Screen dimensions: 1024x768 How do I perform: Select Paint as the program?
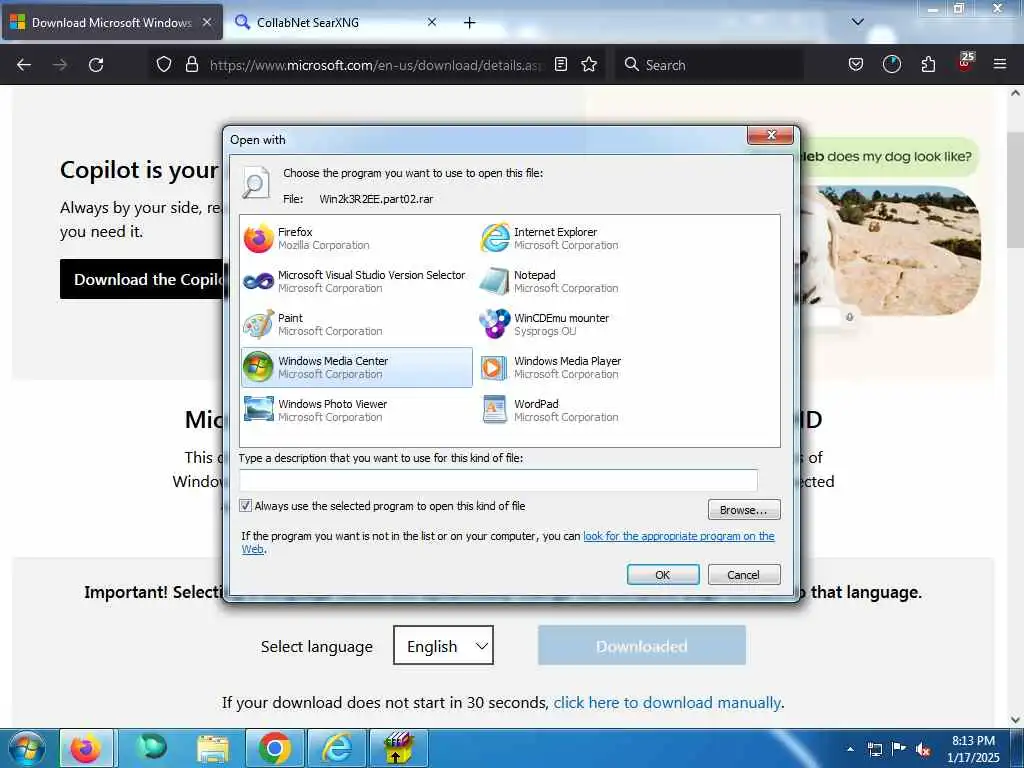(356, 325)
